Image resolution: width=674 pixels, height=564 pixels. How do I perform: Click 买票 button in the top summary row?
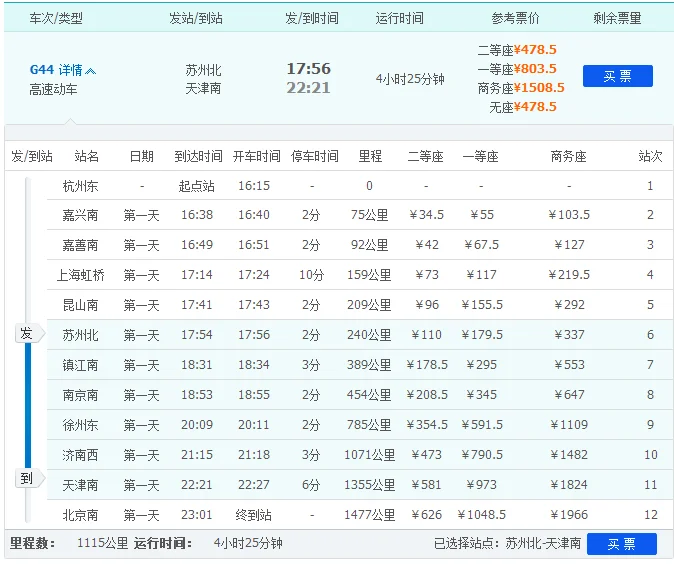tap(617, 76)
